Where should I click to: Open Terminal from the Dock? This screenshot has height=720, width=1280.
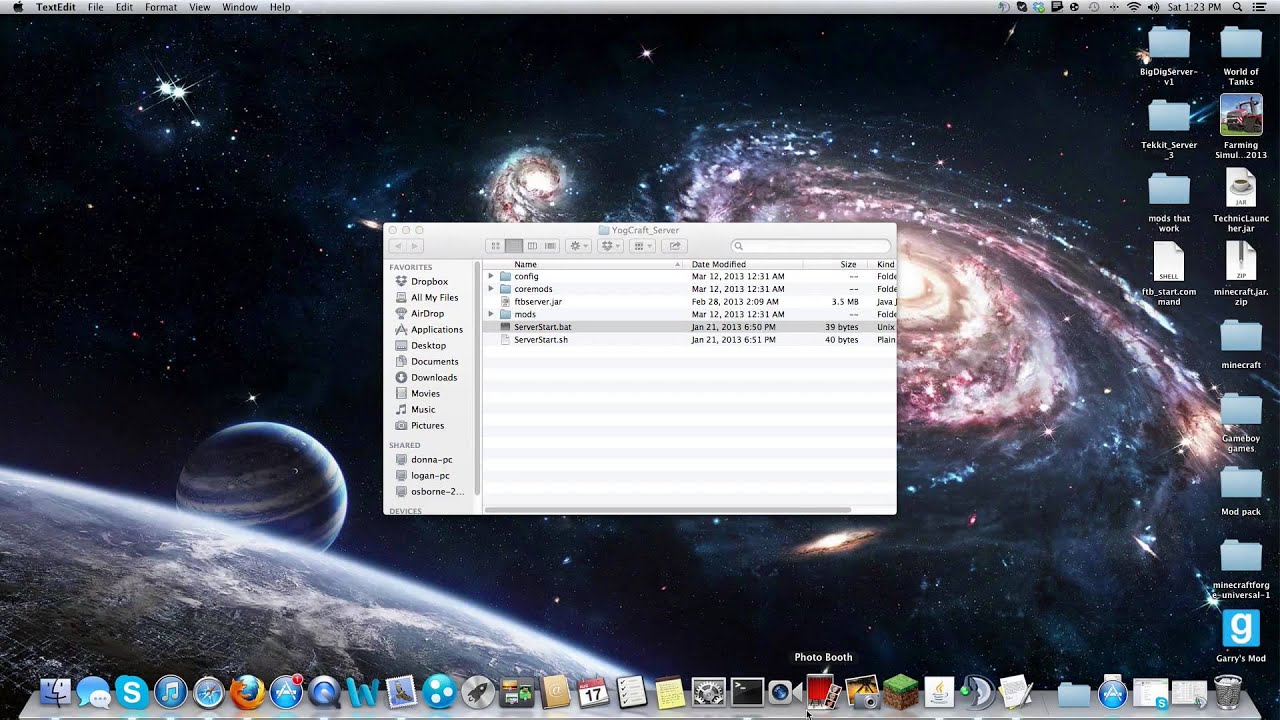pyautogui.click(x=747, y=692)
